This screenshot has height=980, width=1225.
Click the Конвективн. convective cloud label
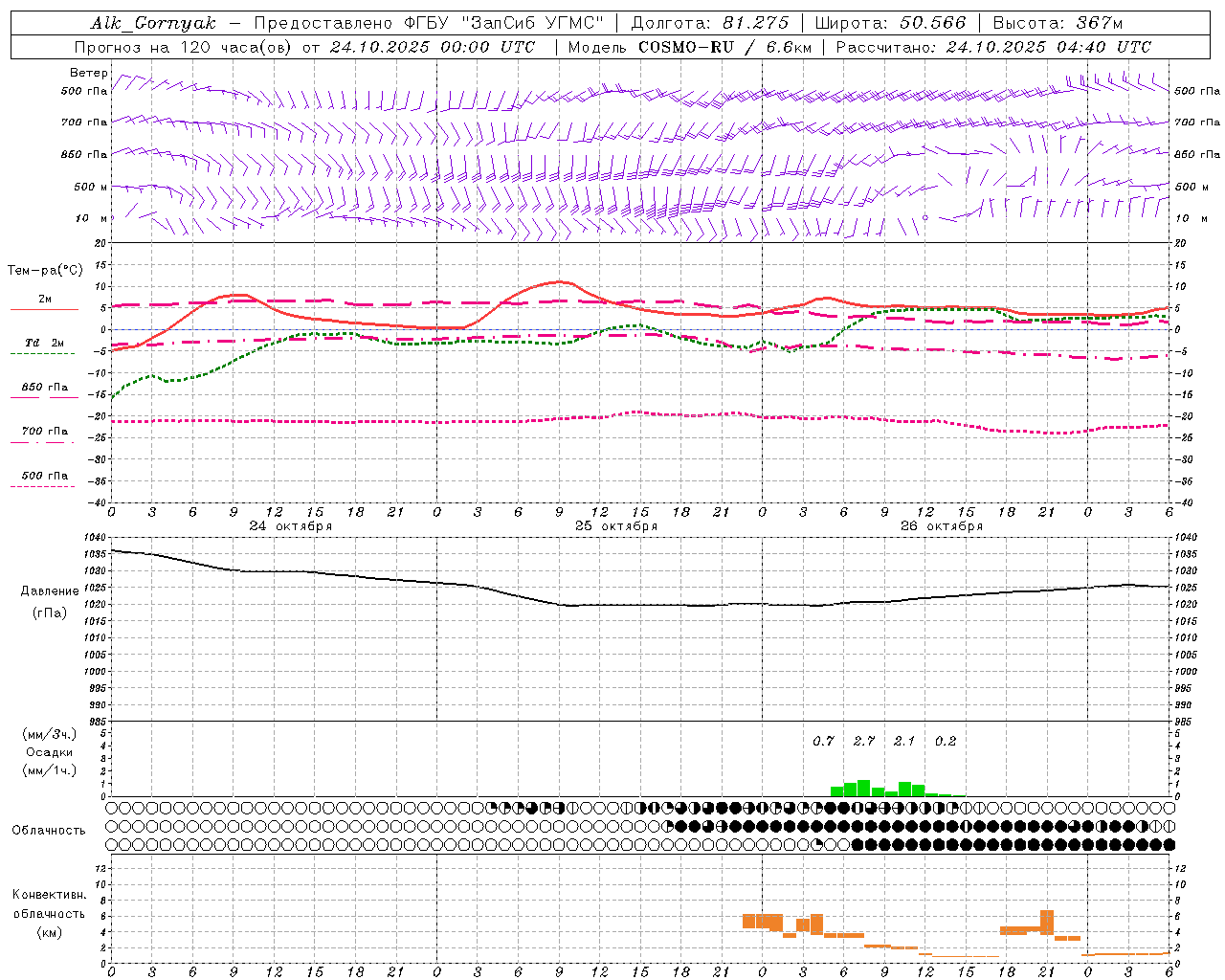49,895
